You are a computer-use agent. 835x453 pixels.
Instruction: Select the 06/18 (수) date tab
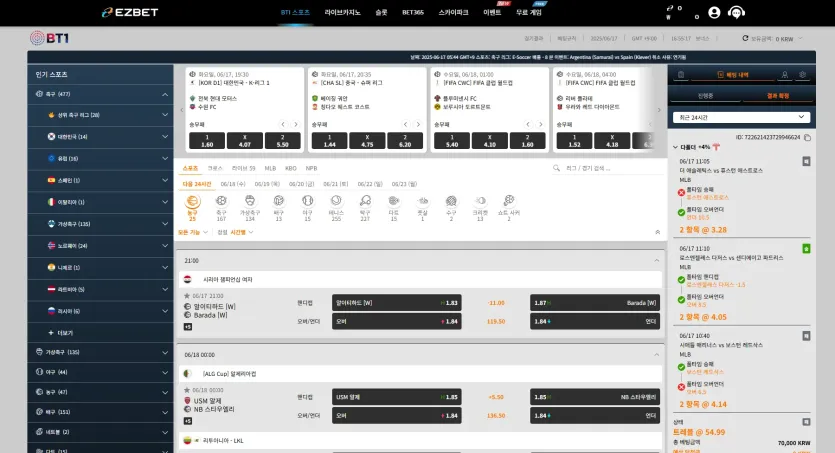(233, 184)
